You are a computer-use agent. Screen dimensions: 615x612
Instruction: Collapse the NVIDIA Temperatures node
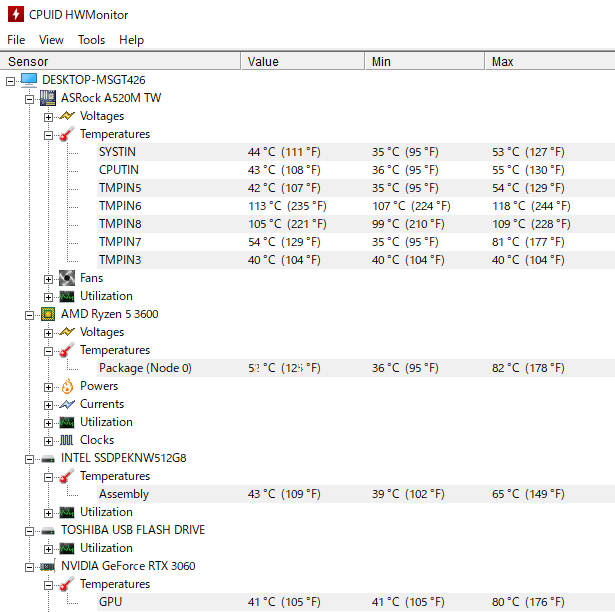click(48, 586)
